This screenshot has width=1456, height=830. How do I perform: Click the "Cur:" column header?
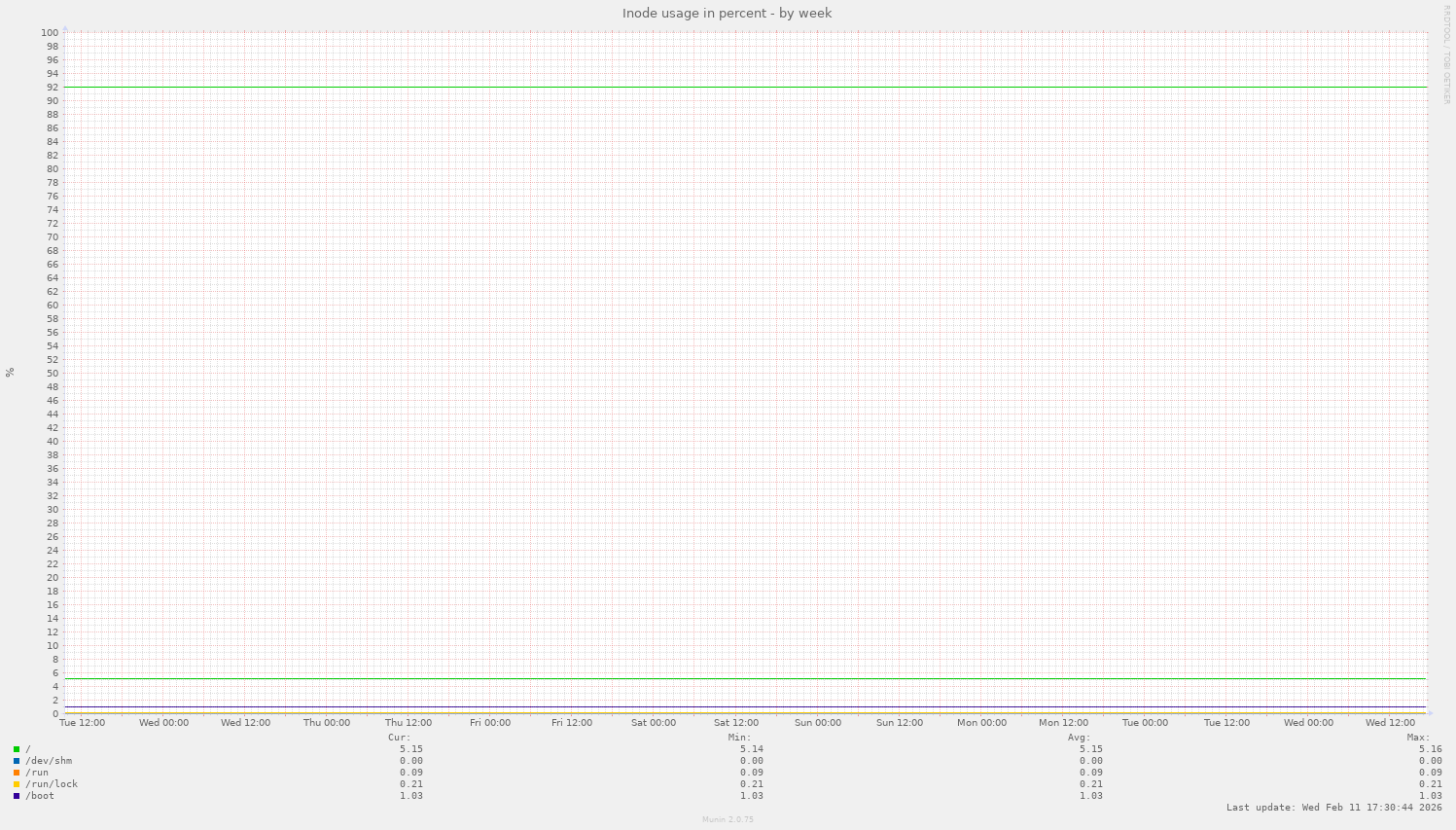coord(399,737)
